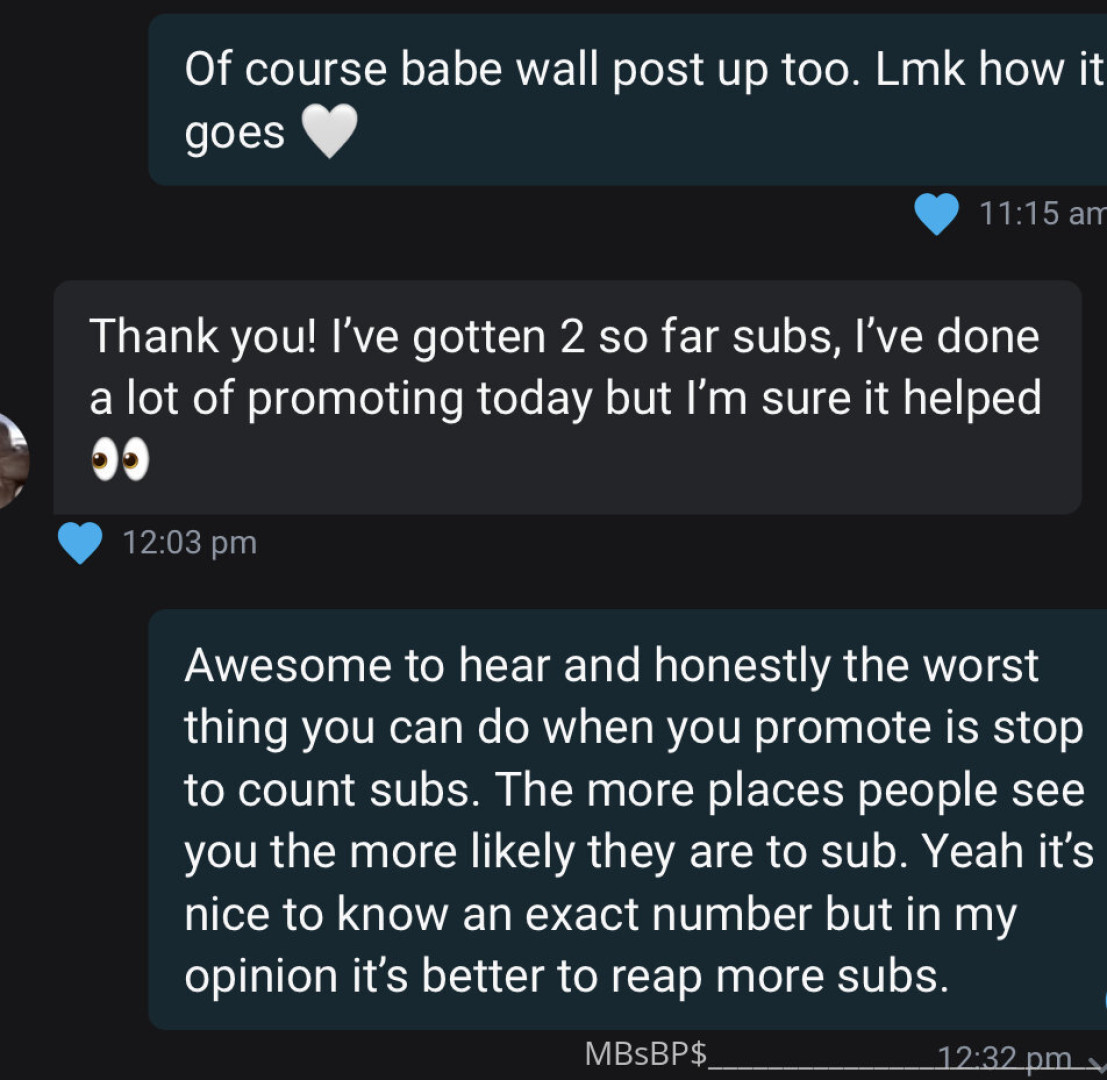Select the "Thank you! I've gotten 2" message
1107x1080 pixels.
568,397
